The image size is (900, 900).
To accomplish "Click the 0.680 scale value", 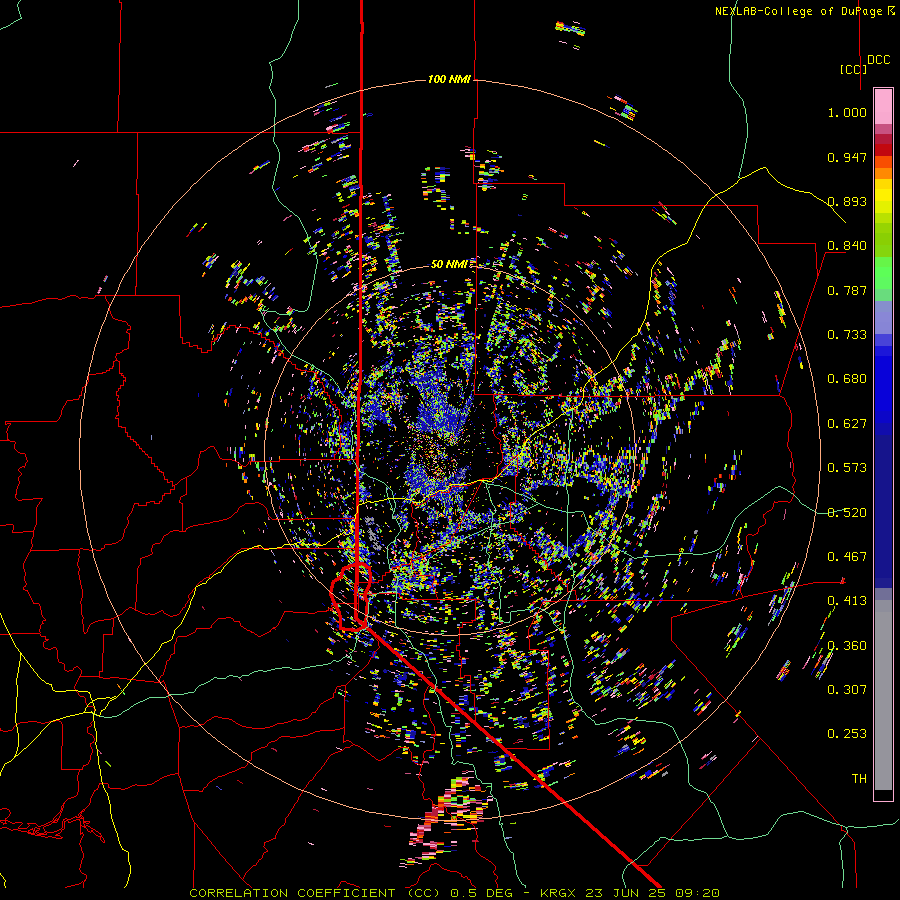I will point(847,379).
